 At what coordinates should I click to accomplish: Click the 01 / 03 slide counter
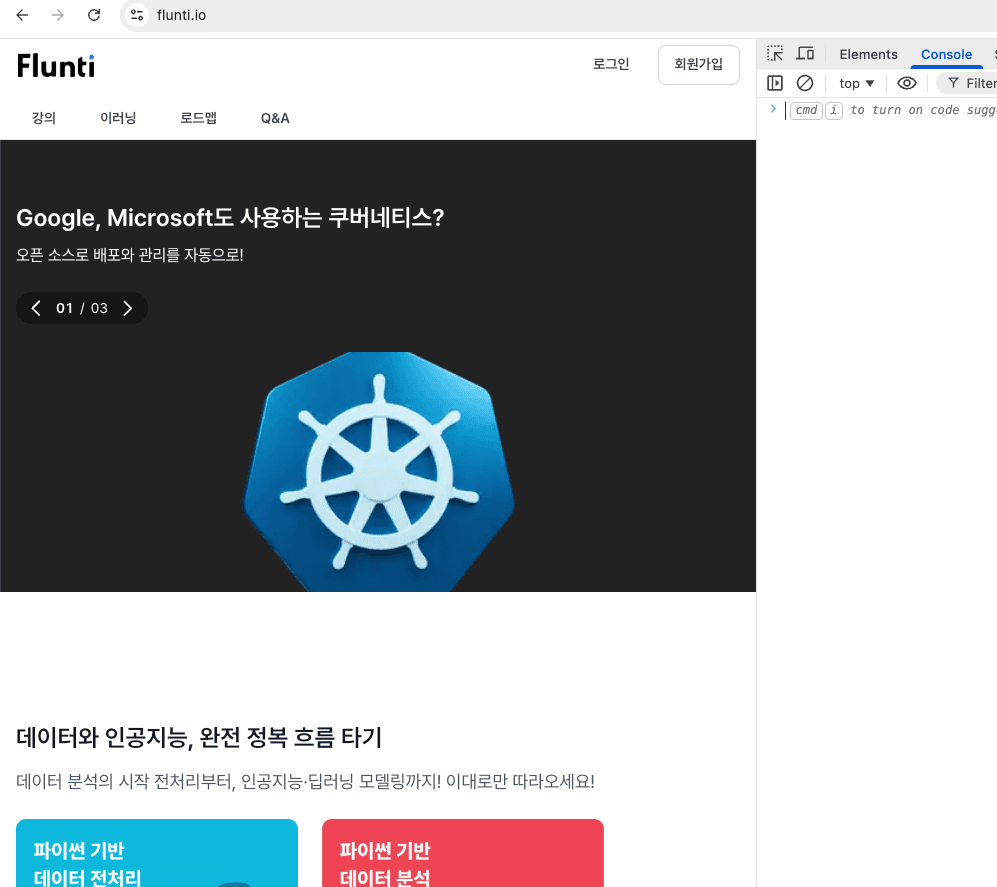pyautogui.click(x=82, y=308)
